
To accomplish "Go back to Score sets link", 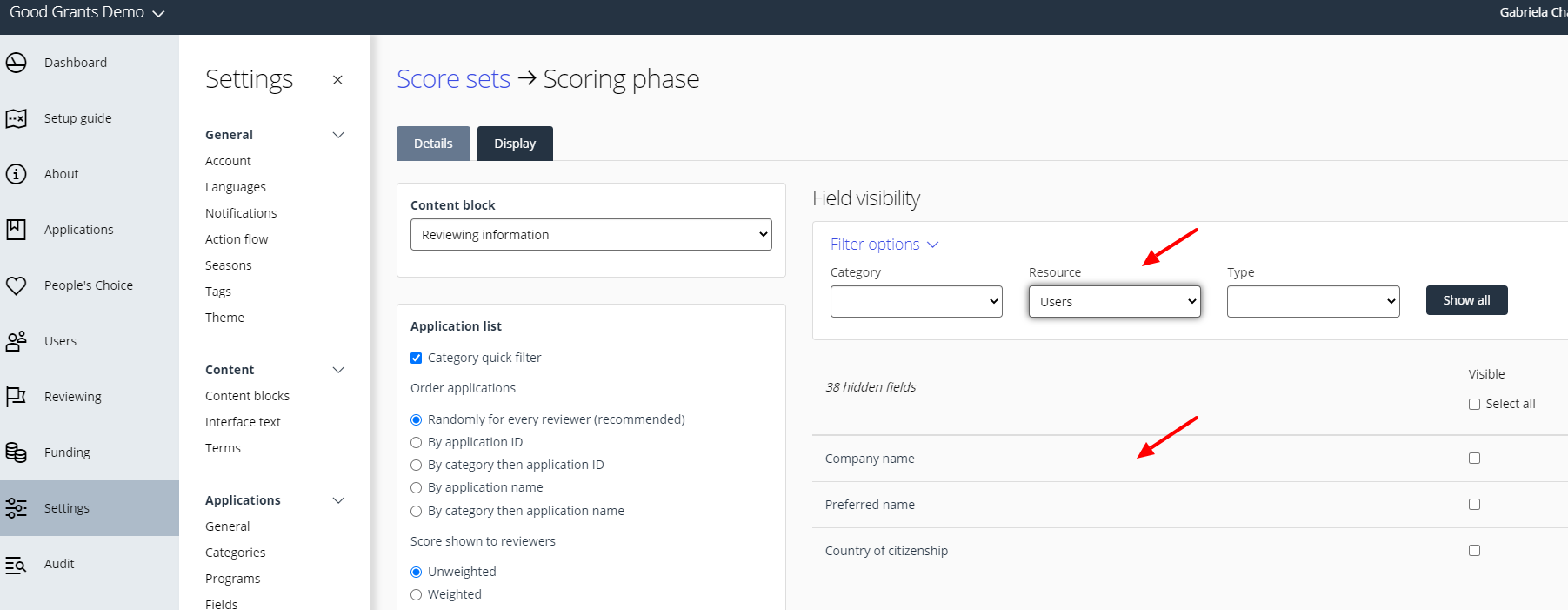I will (453, 79).
